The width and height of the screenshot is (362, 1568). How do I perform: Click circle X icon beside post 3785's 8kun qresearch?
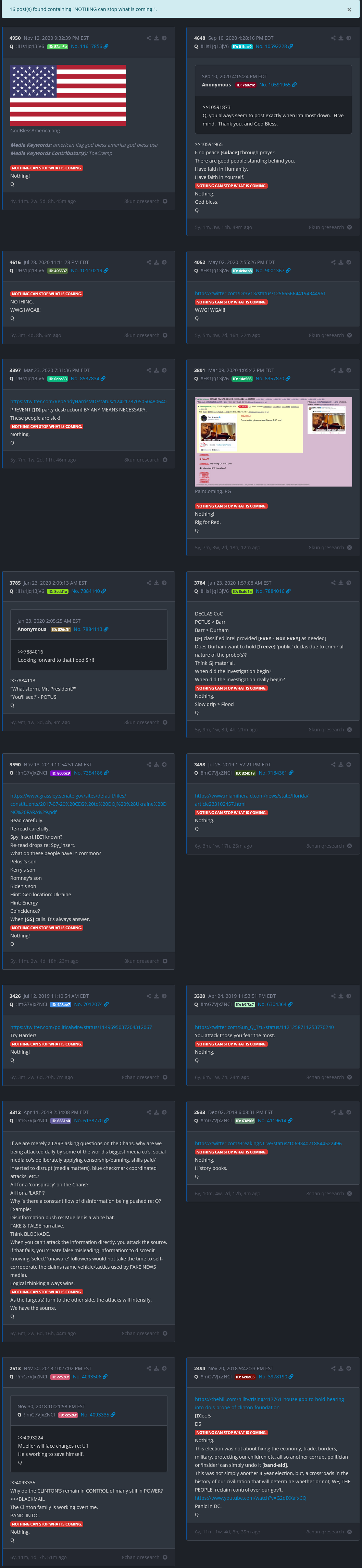click(x=165, y=722)
